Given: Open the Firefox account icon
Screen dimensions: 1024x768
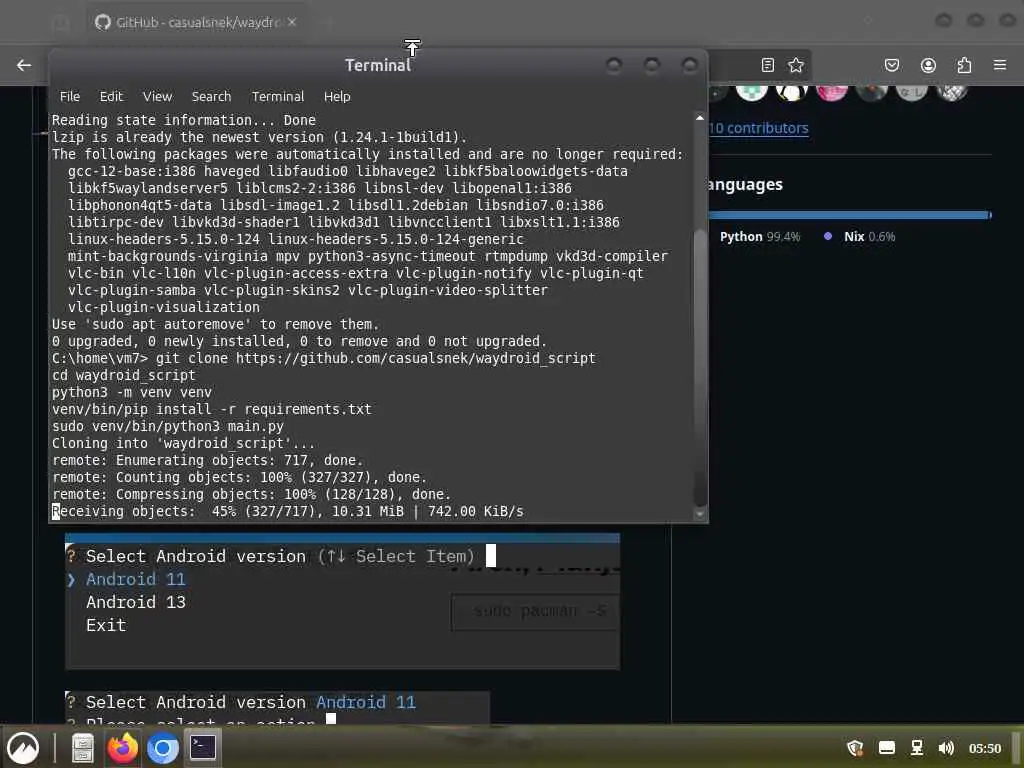Looking at the screenshot, I should 928,65.
